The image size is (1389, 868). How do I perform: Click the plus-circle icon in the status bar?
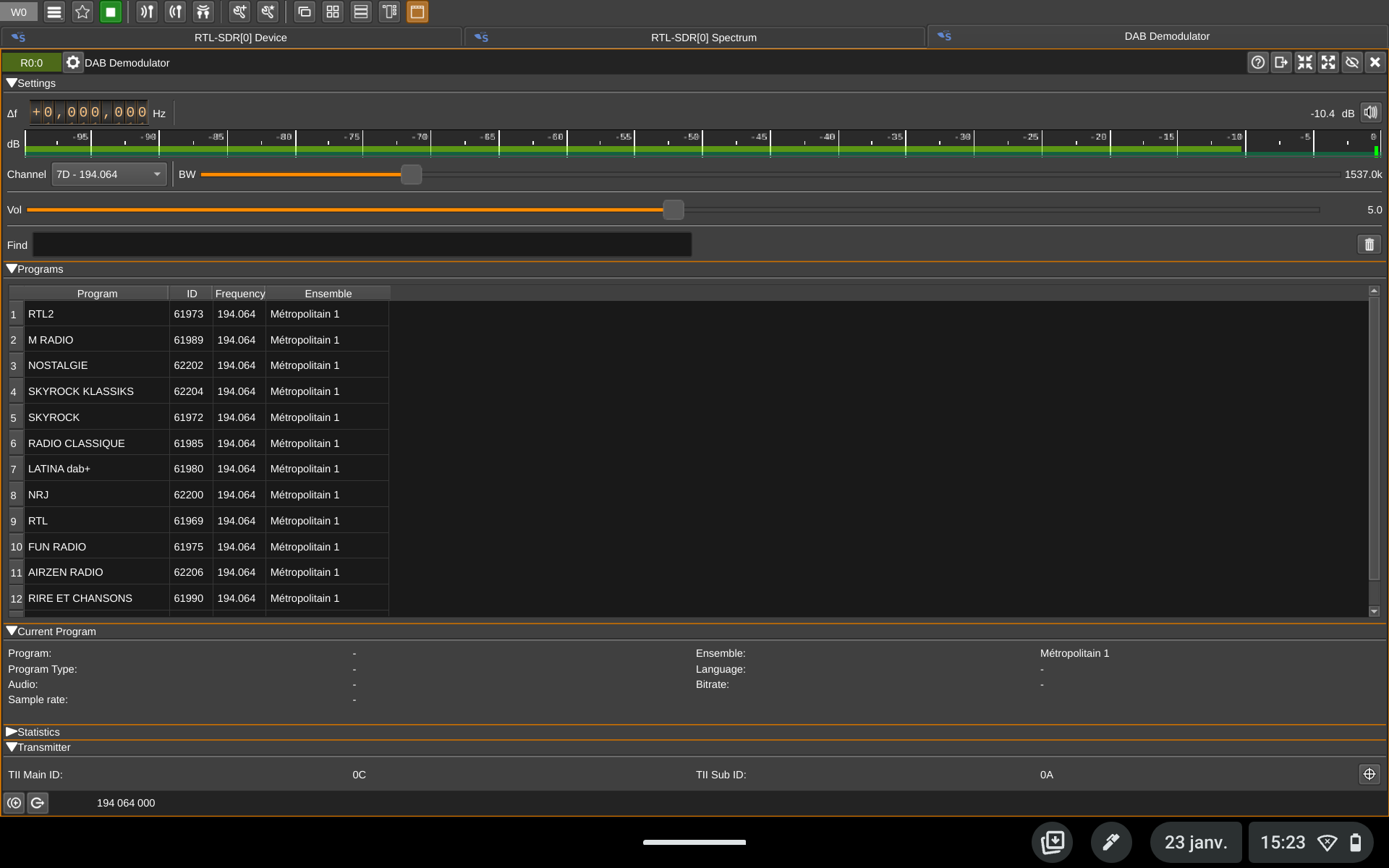click(14, 803)
